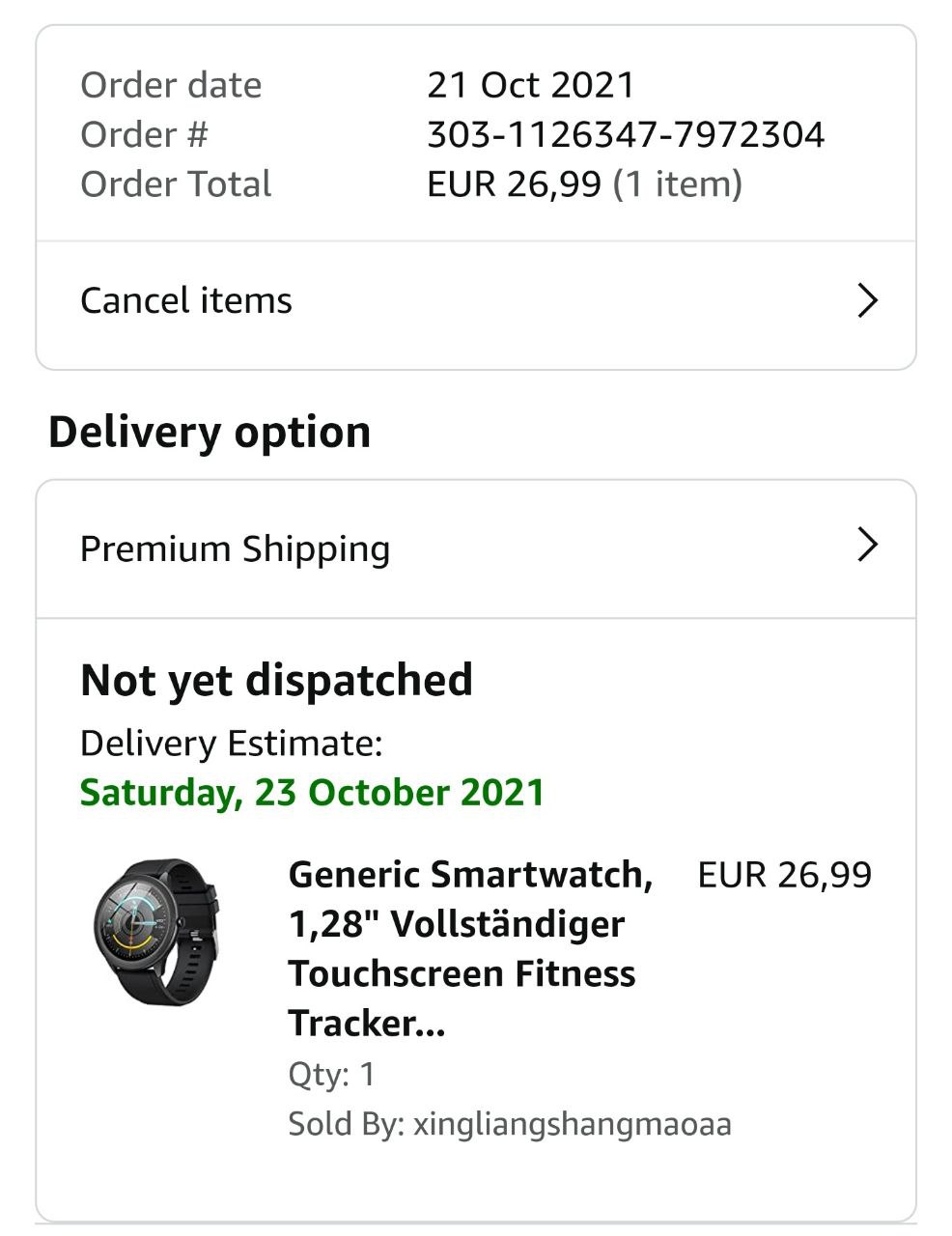Click the Delivery Estimate label
952x1236 pixels.
(231, 744)
